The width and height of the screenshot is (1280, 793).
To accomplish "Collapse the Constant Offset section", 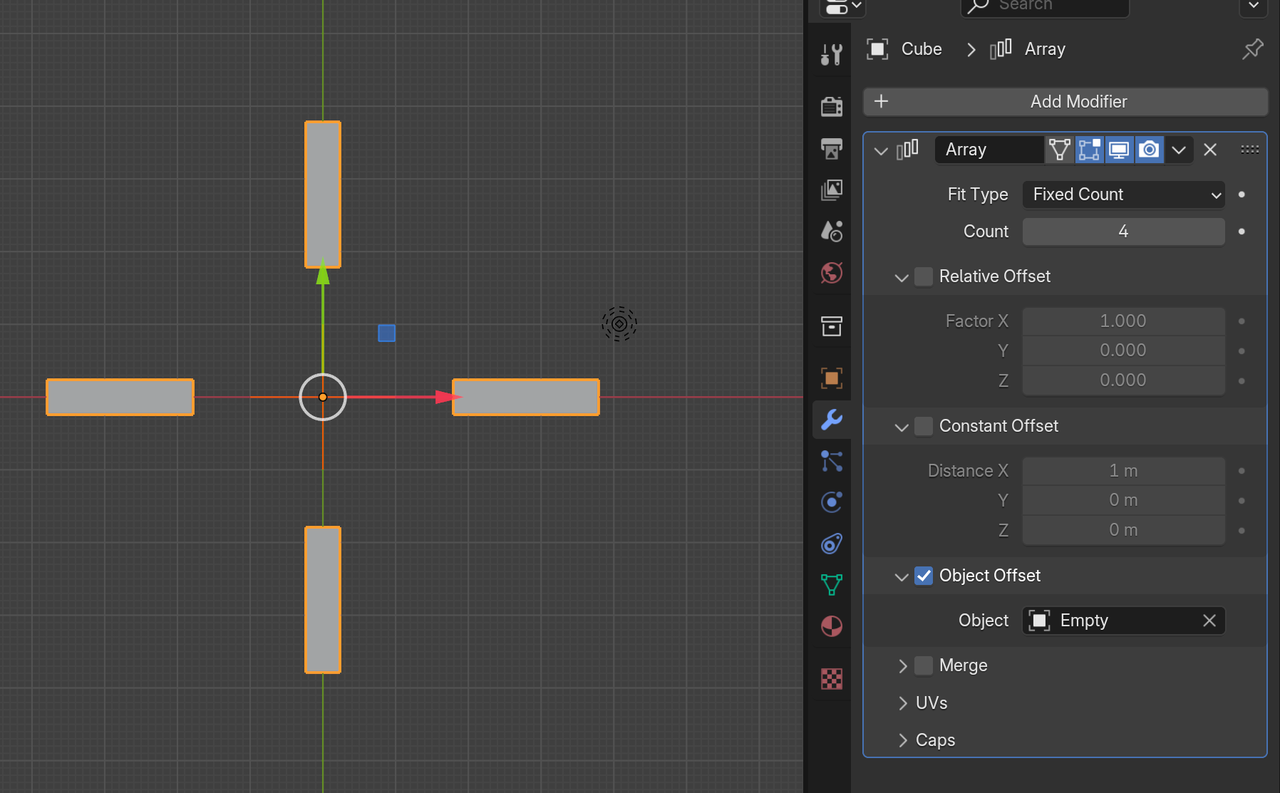I will (x=901, y=427).
